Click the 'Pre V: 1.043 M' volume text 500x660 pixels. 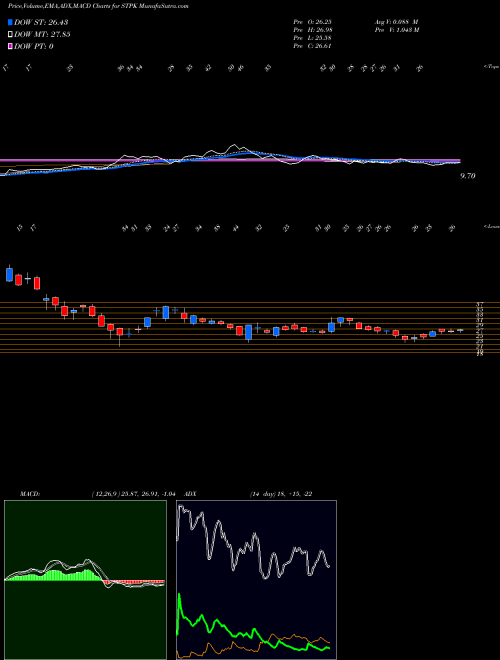pyautogui.click(x=398, y=30)
